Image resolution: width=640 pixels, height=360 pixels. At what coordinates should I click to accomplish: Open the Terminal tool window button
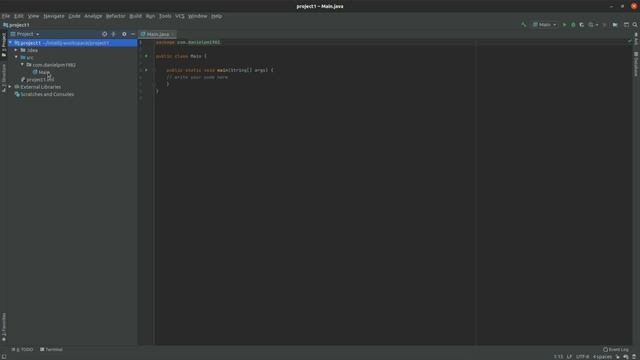pyautogui.click(x=51, y=350)
